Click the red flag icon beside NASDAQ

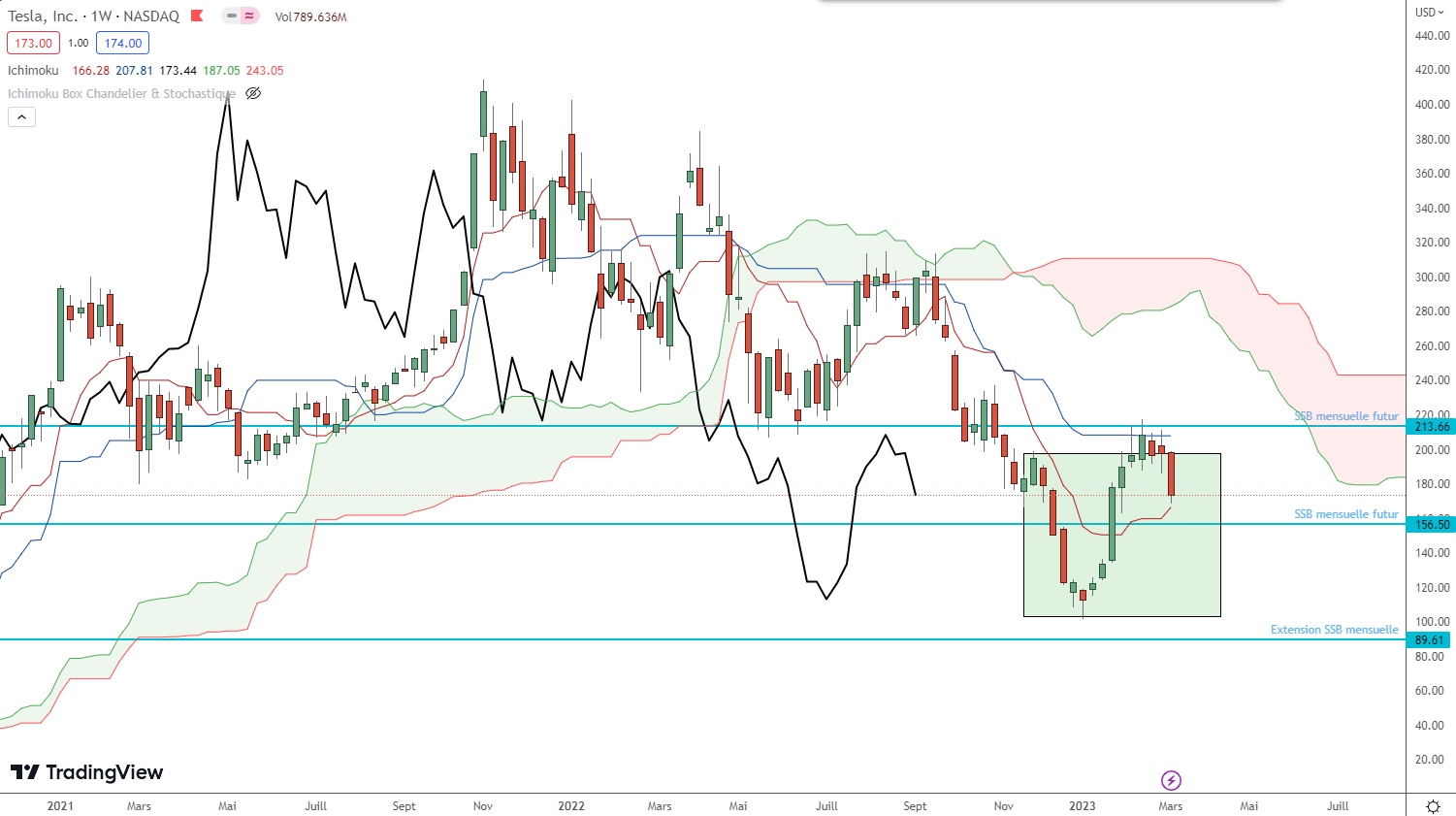coord(198,16)
